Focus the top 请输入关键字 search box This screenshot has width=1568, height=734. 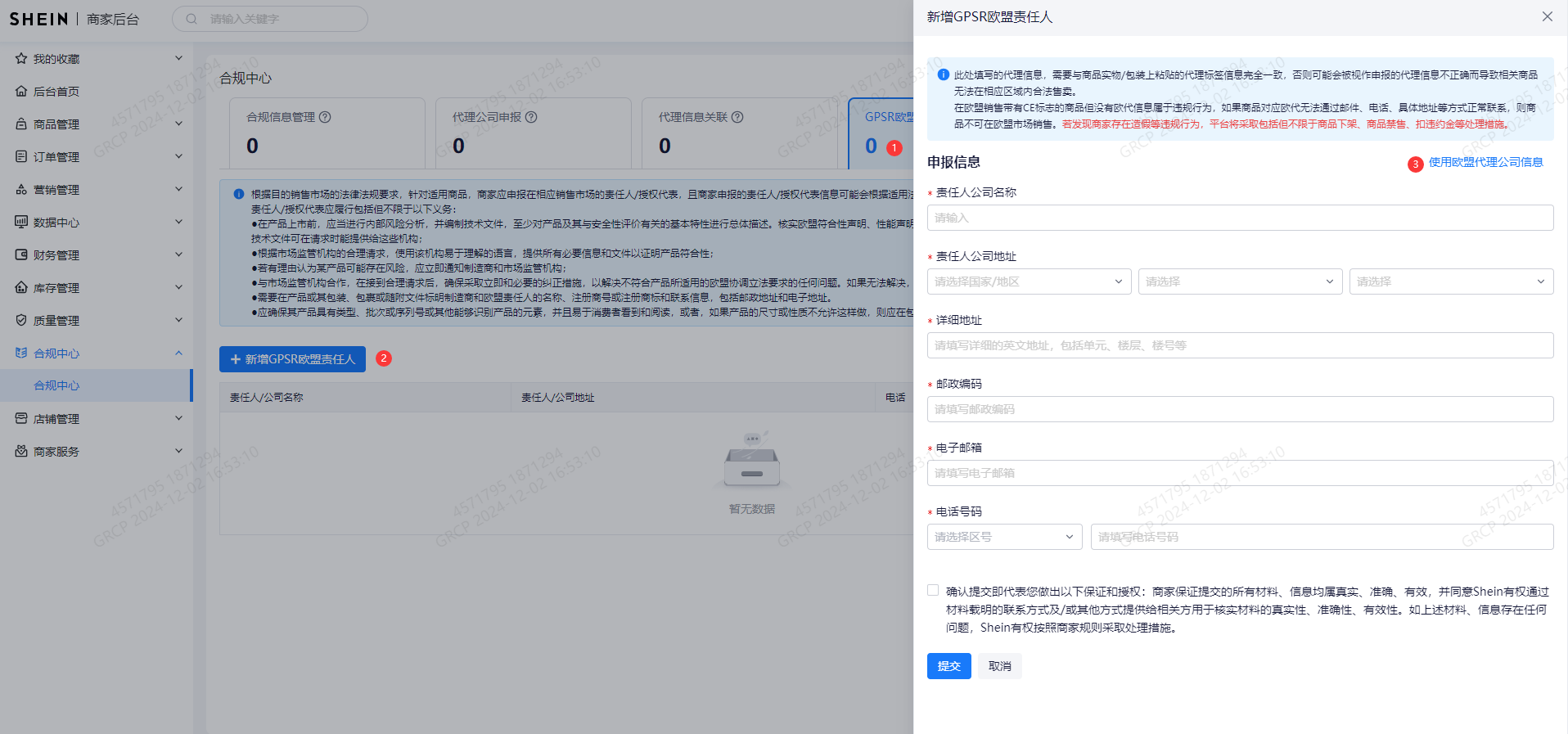(270, 19)
